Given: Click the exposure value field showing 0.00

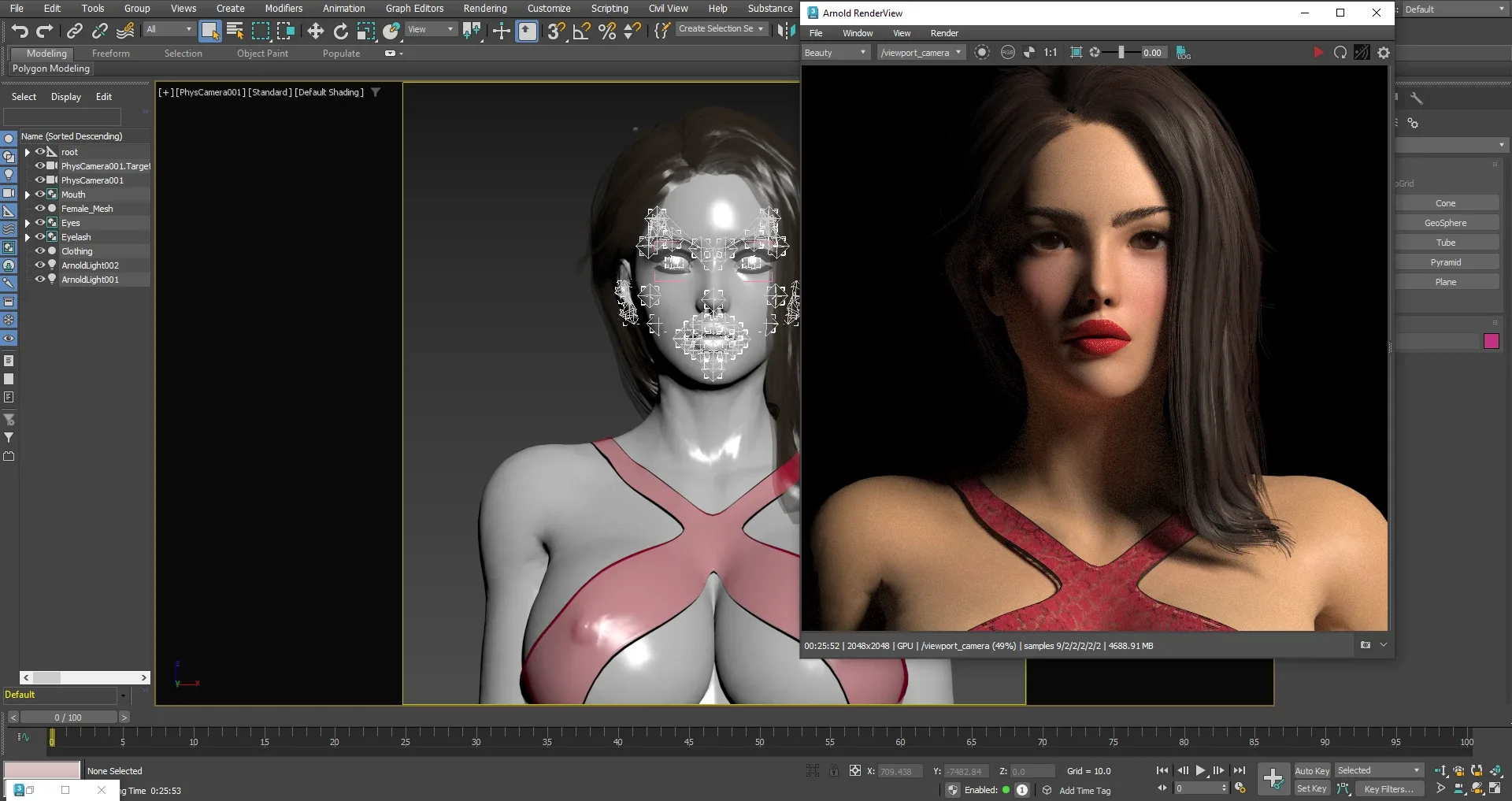Looking at the screenshot, I should pyautogui.click(x=1153, y=53).
